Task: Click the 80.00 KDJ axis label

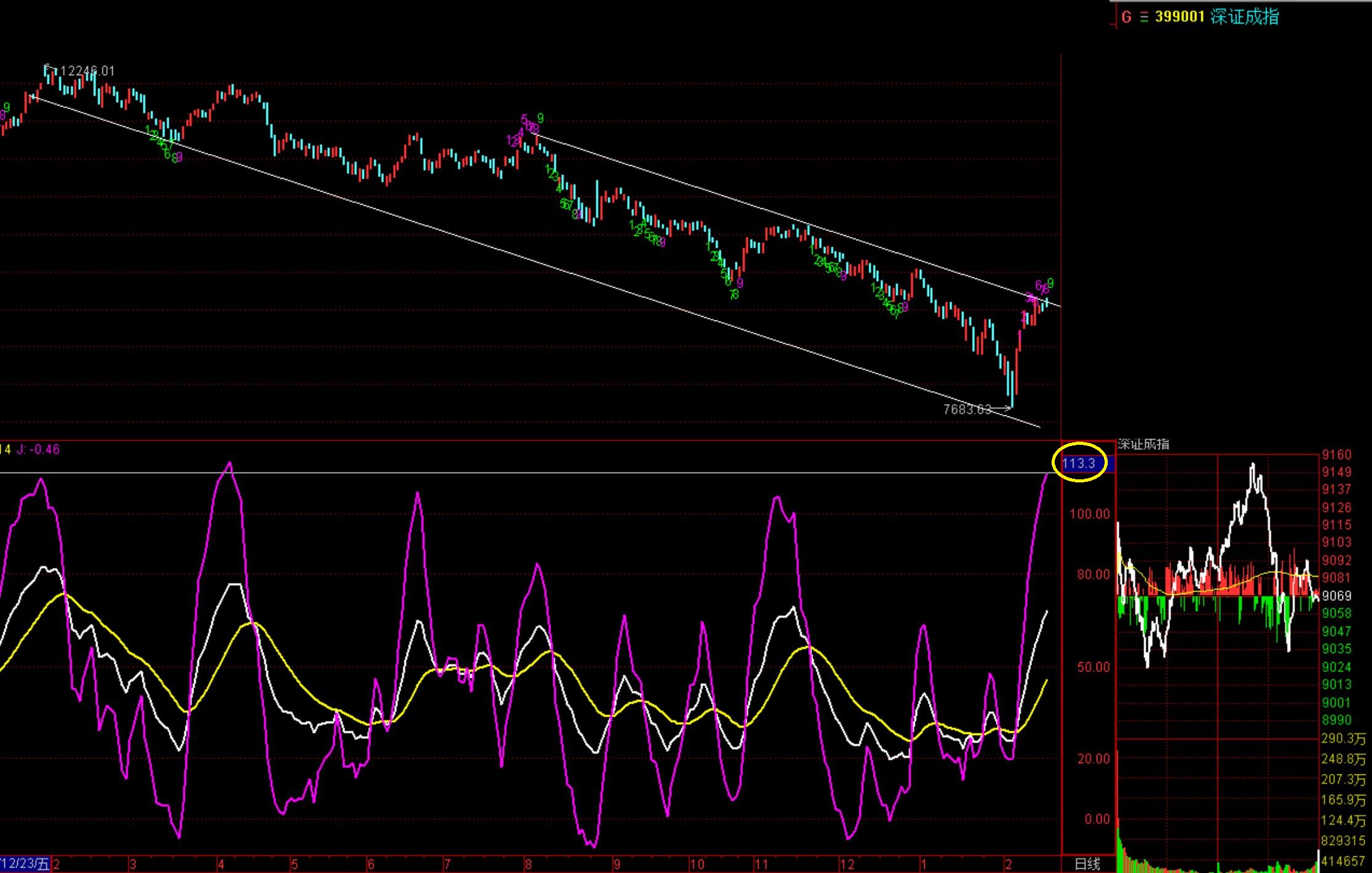Action: point(1093,574)
